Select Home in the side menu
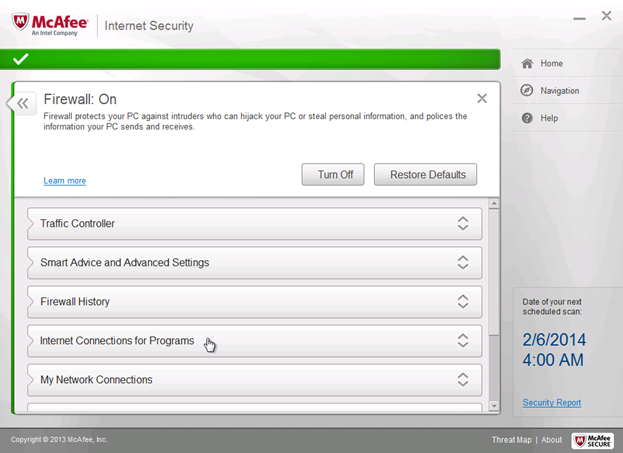 [x=551, y=64]
